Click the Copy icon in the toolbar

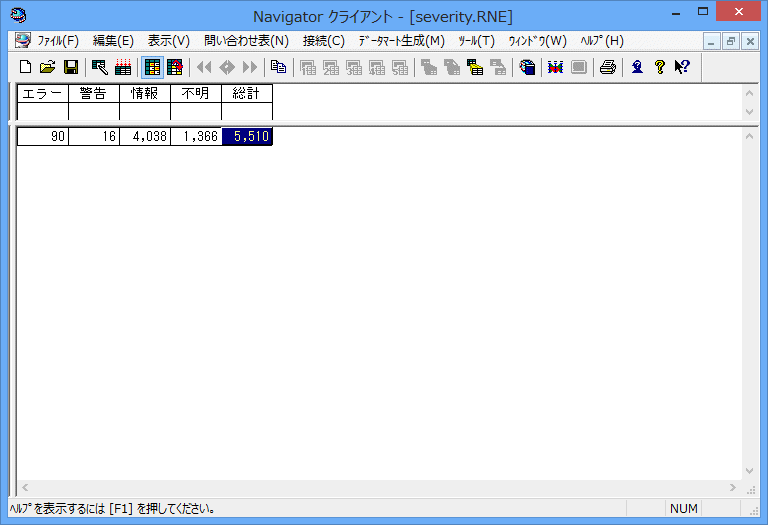click(278, 67)
